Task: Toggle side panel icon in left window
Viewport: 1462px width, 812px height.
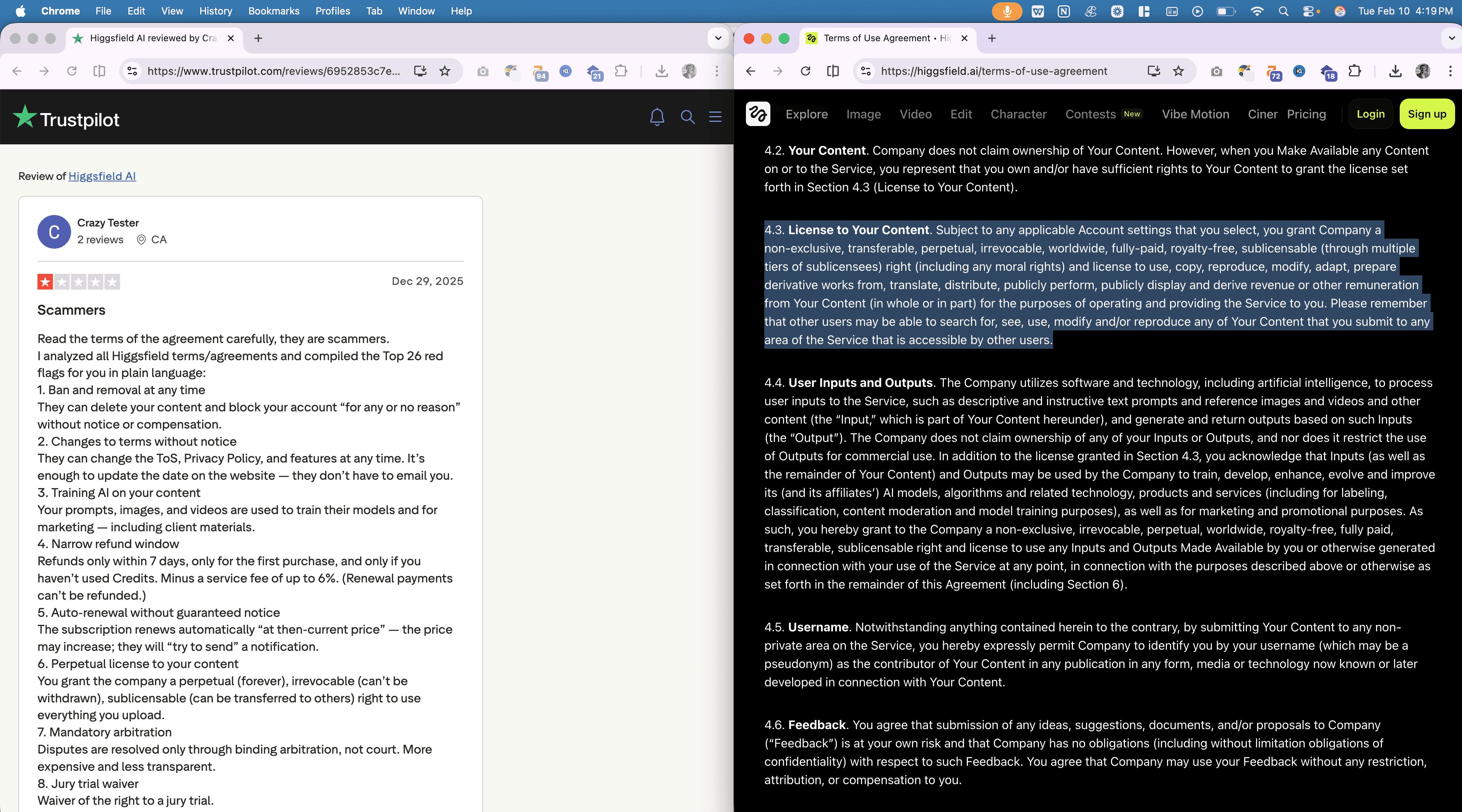Action: pyautogui.click(x=99, y=71)
